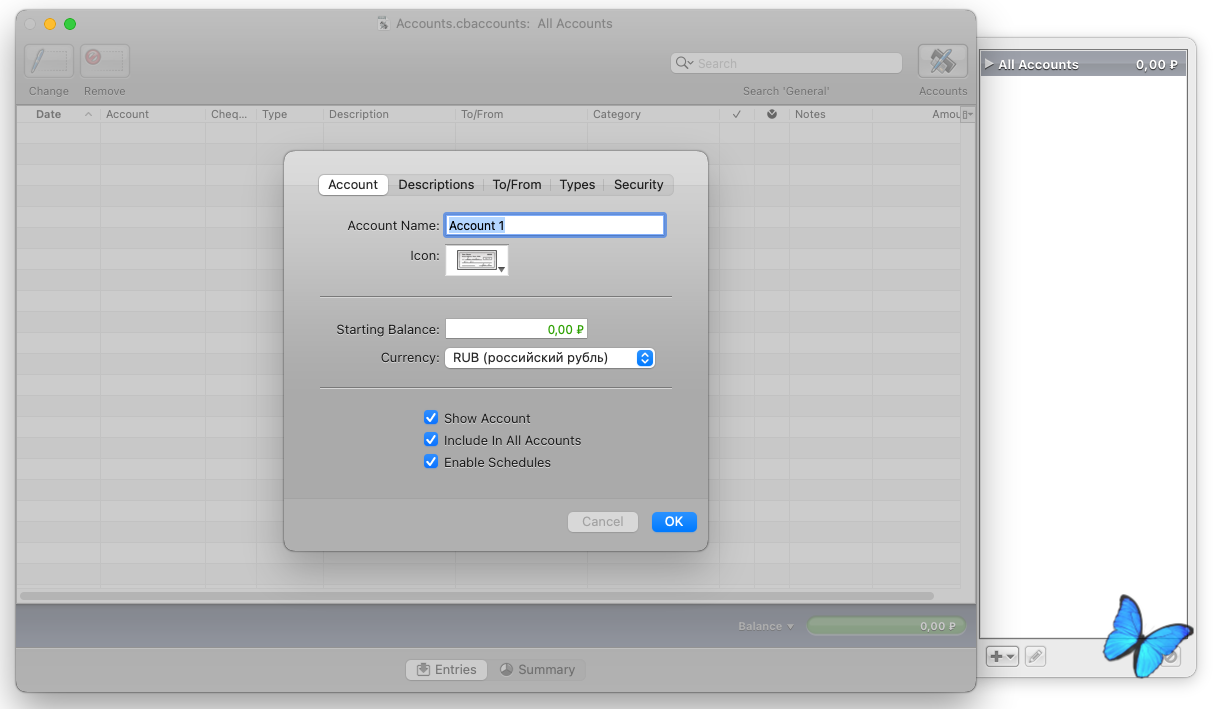Open the Accounts drawer toolbar icon
Screen dimensions: 1216x709
tap(942, 61)
